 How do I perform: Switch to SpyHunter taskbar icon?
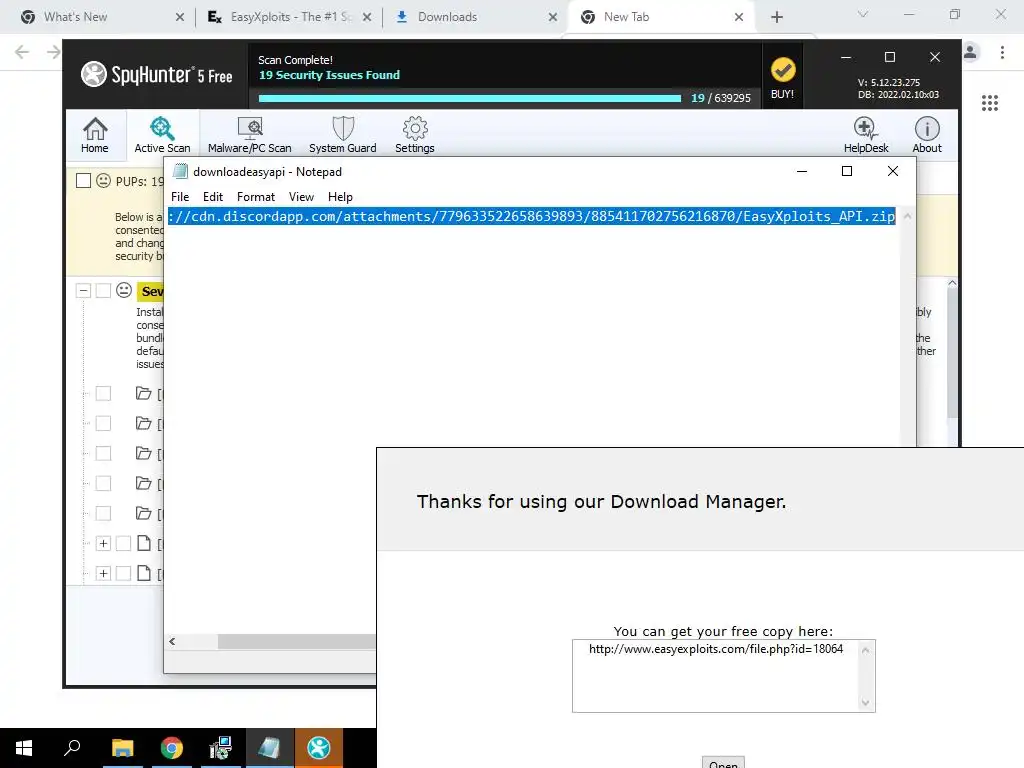(x=319, y=748)
